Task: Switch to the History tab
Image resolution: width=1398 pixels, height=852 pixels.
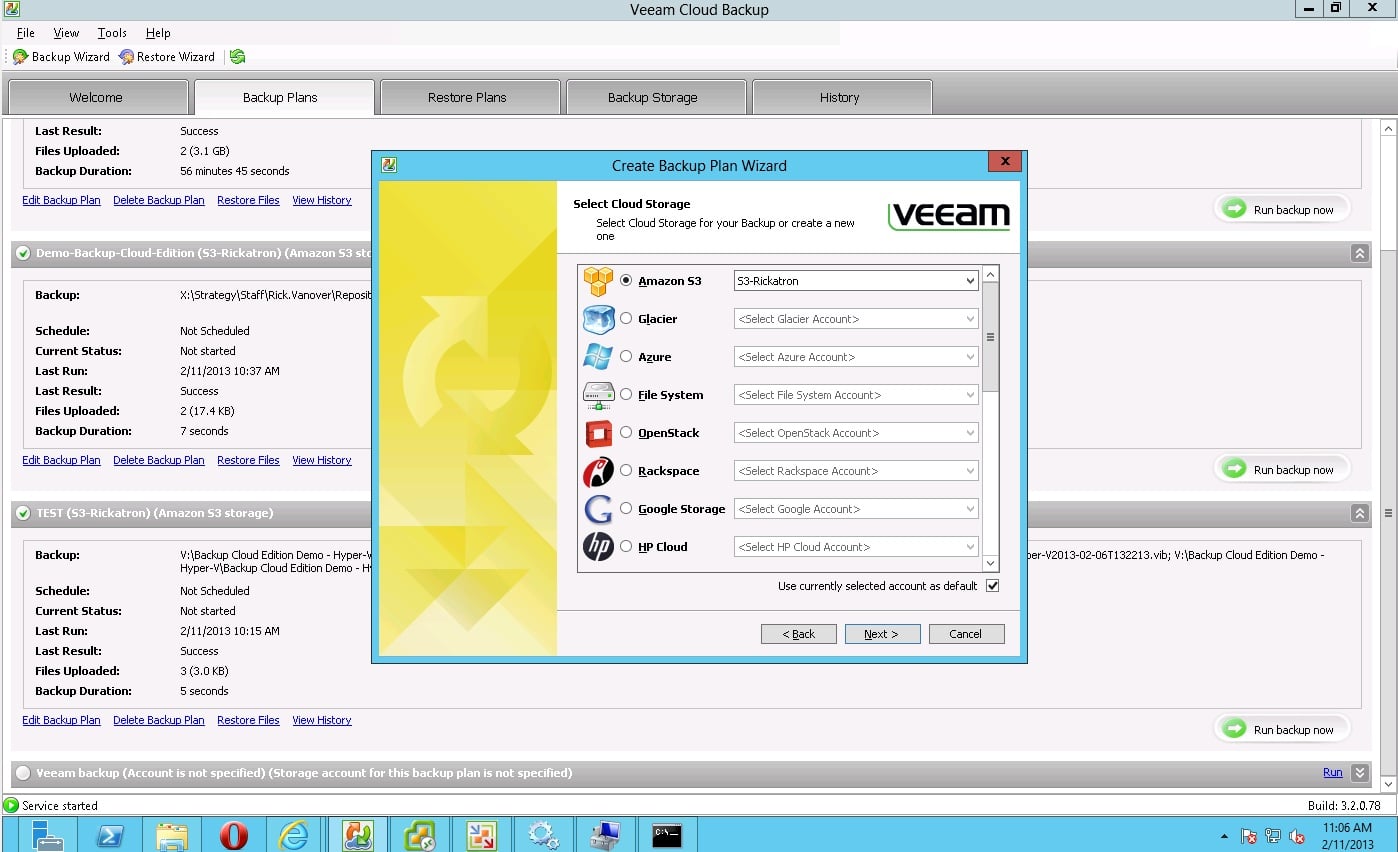Action: coord(840,98)
